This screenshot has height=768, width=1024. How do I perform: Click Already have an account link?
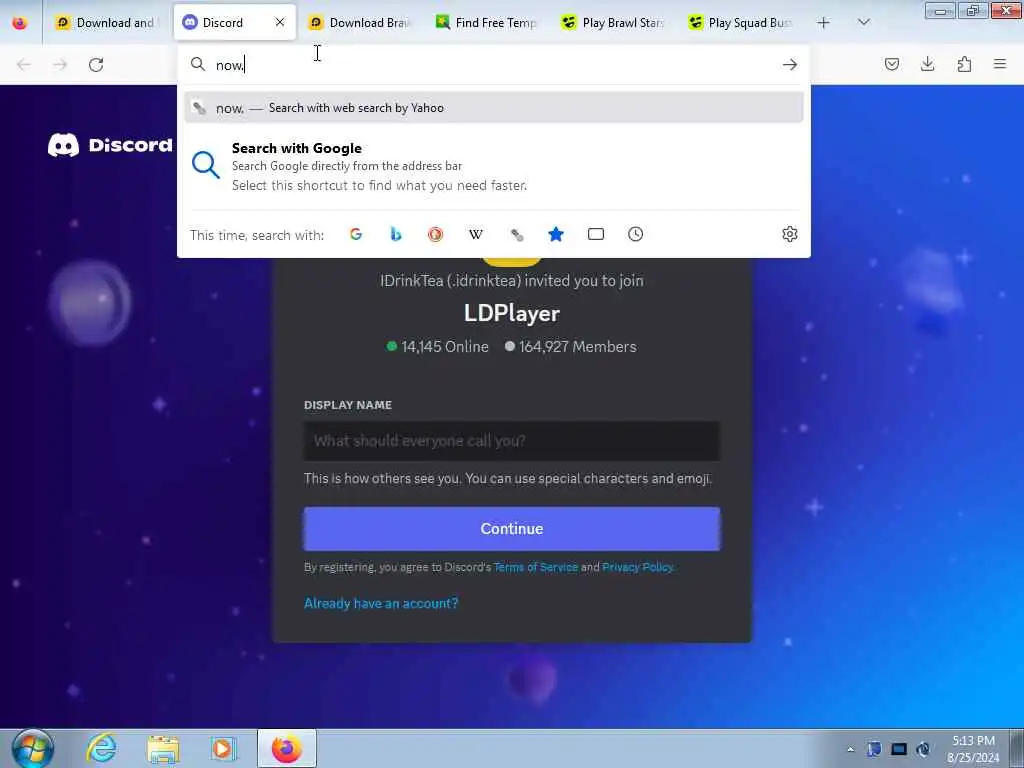click(381, 603)
